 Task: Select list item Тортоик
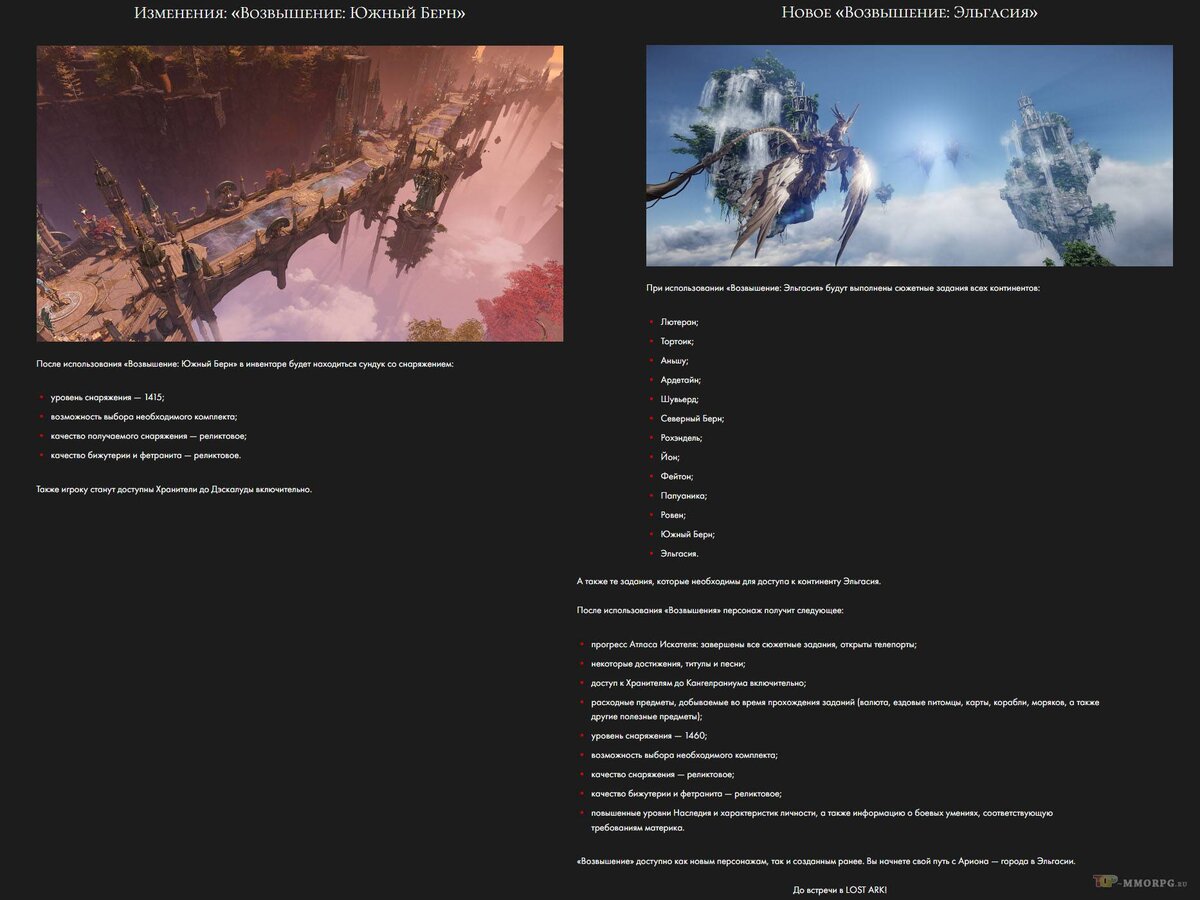point(678,341)
